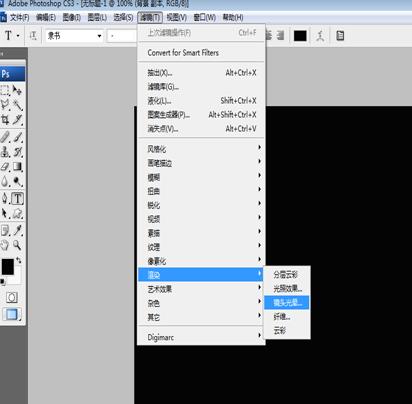Toggle text orientation in options bar
This screenshot has width=412, height=404.
pos(33,35)
